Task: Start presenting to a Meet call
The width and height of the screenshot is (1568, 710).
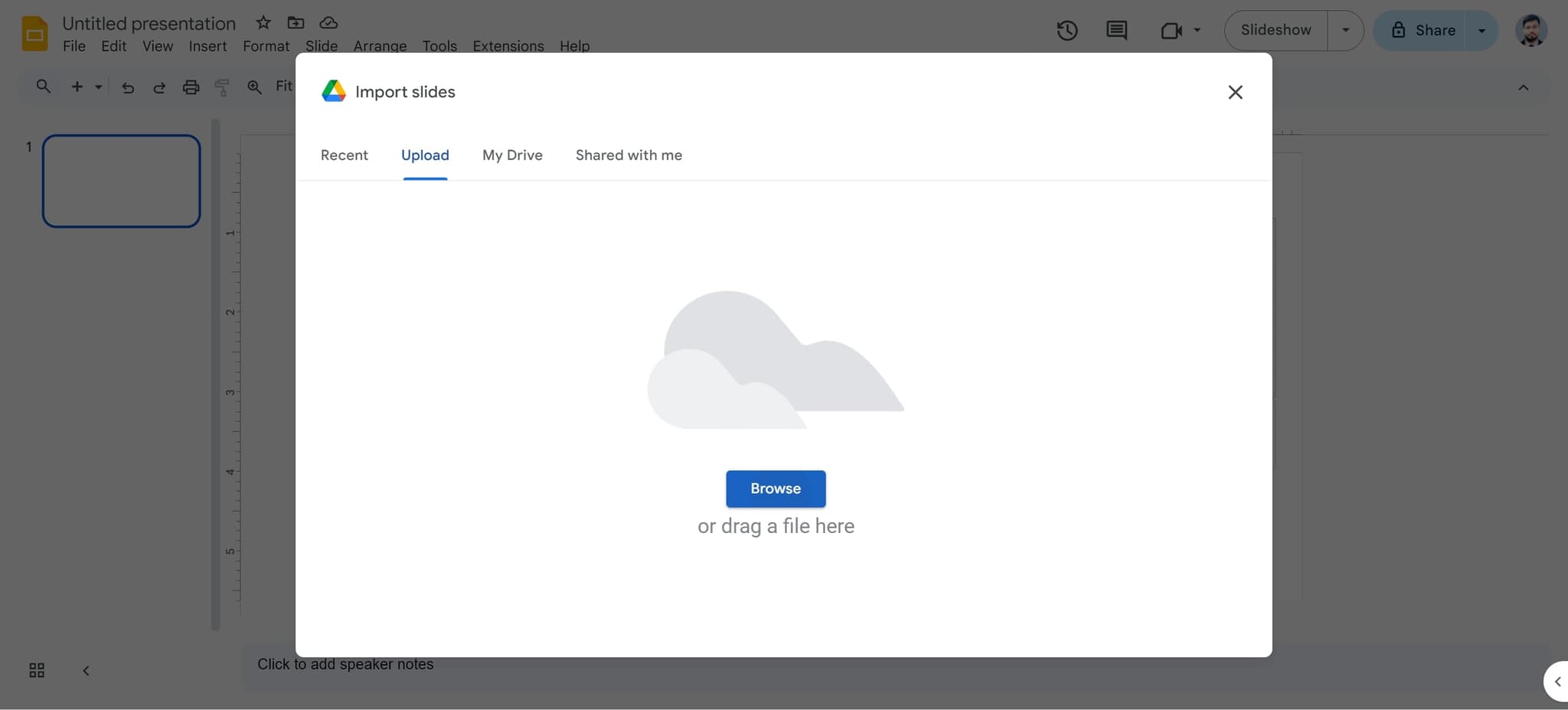Action: coord(1171,31)
